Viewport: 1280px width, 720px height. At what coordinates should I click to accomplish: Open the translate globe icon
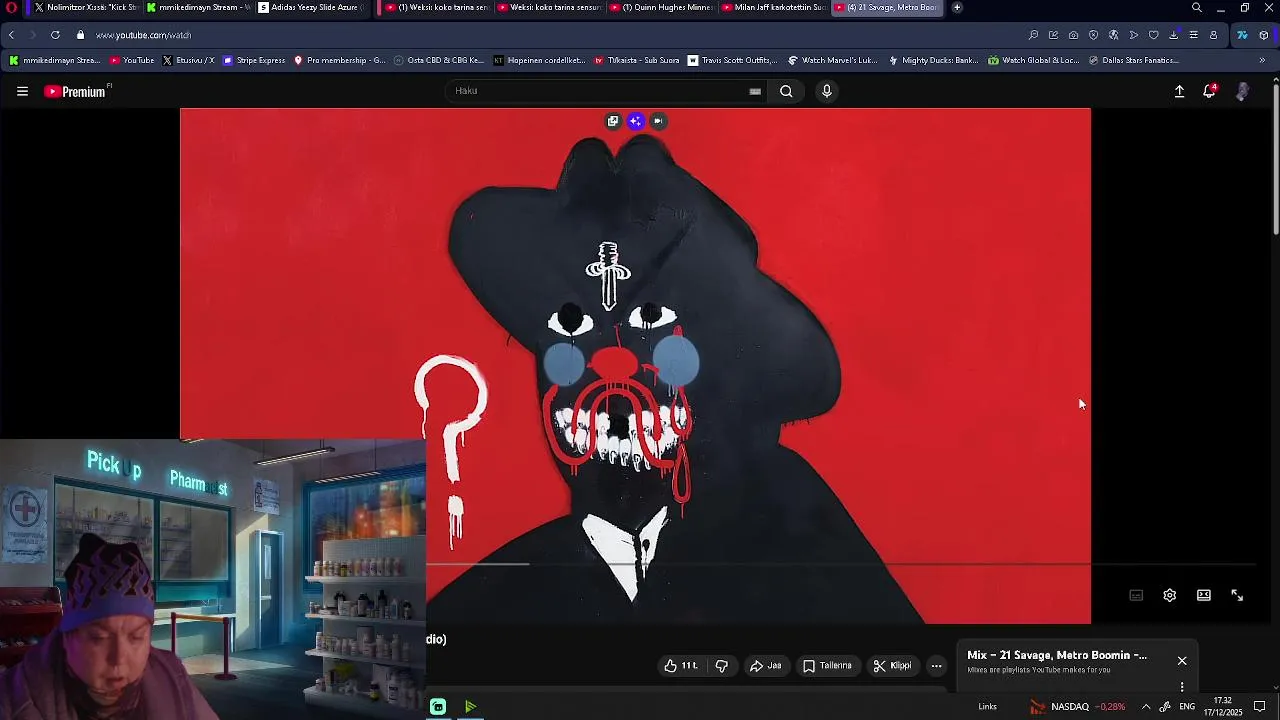pos(1113,35)
